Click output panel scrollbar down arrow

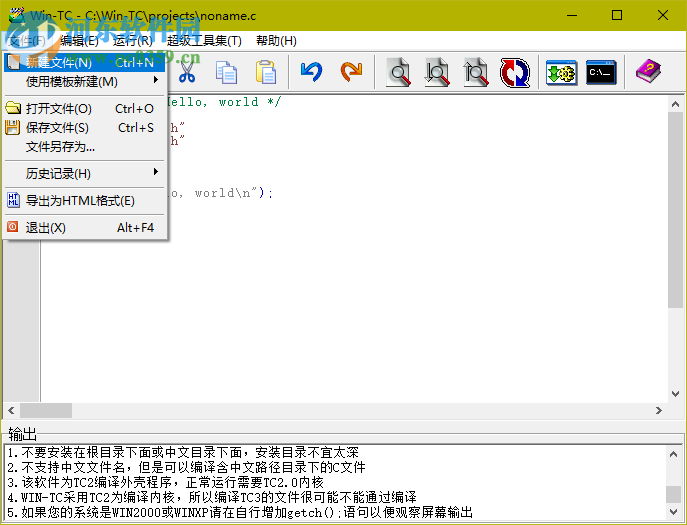(673, 511)
